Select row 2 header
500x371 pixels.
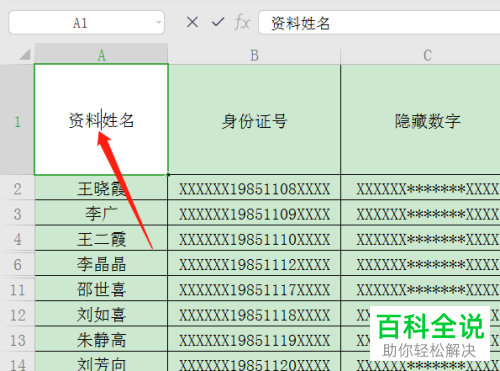pos(17,188)
